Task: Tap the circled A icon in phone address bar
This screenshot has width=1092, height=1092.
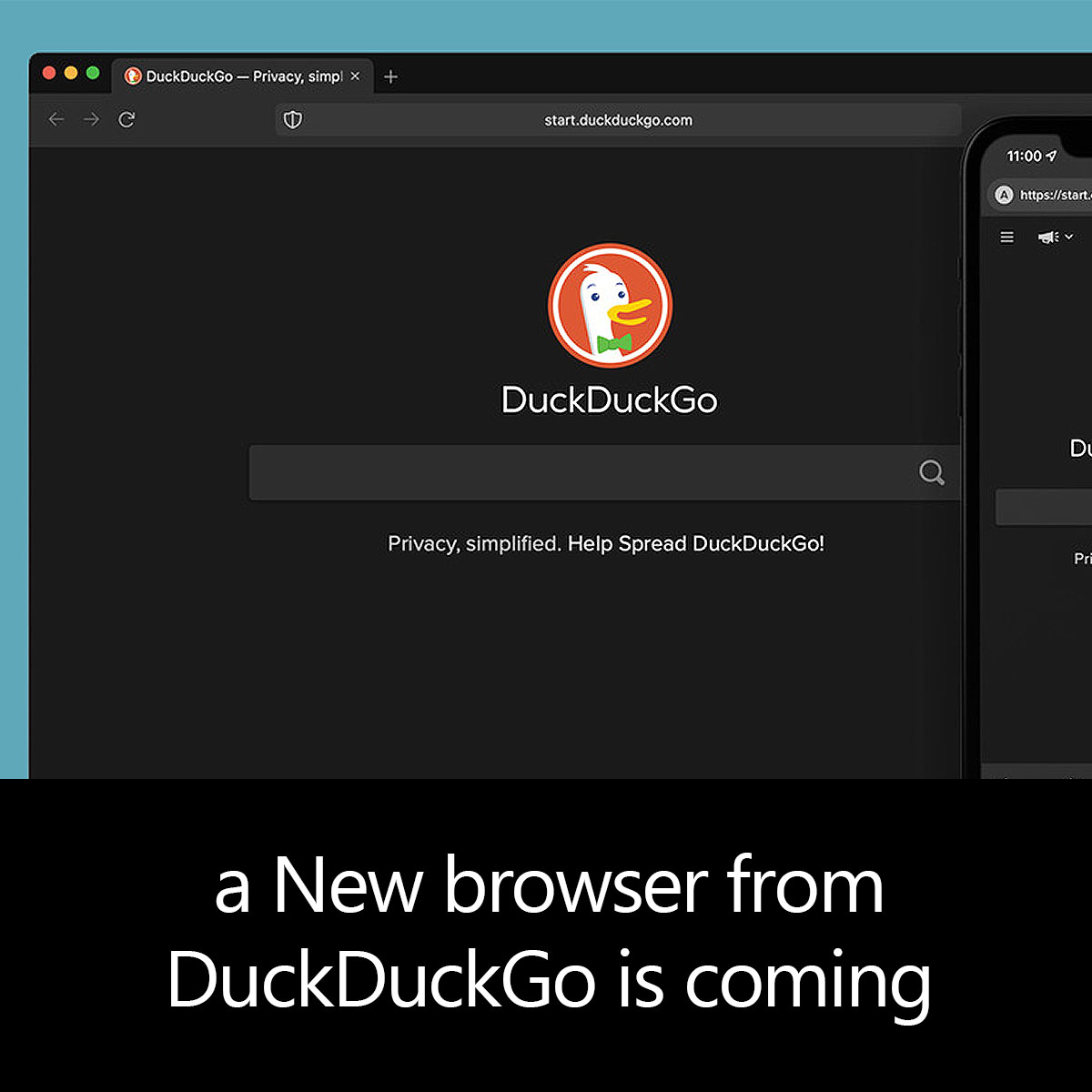Action: point(1004,195)
